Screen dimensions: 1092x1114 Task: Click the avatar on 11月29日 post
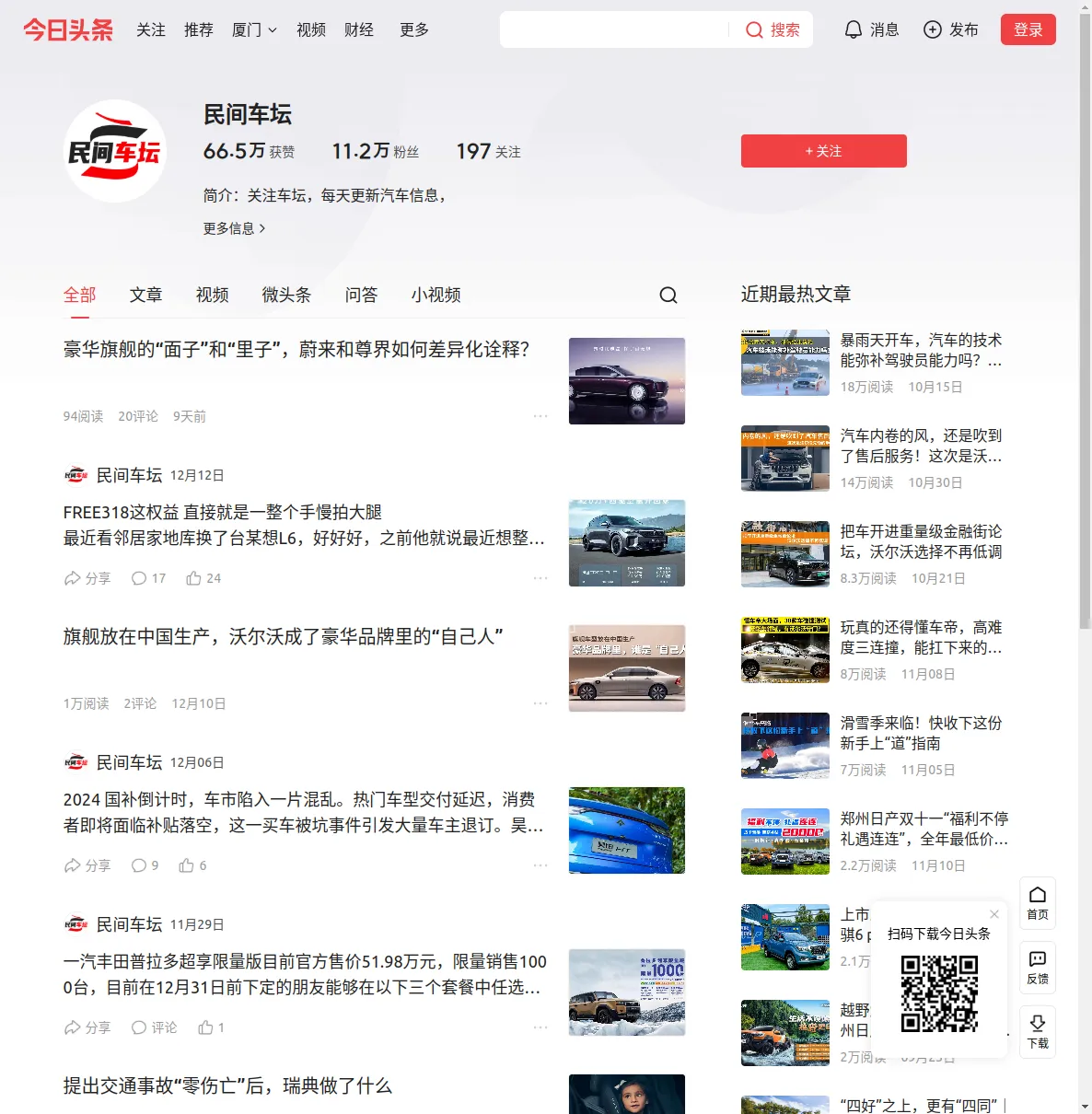point(76,924)
